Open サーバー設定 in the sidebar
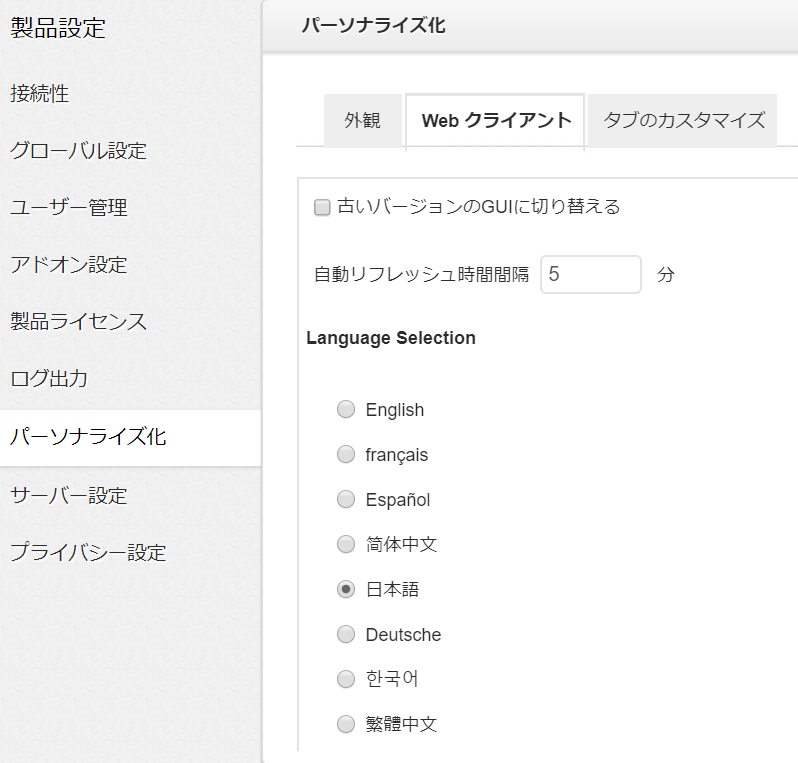 69,495
